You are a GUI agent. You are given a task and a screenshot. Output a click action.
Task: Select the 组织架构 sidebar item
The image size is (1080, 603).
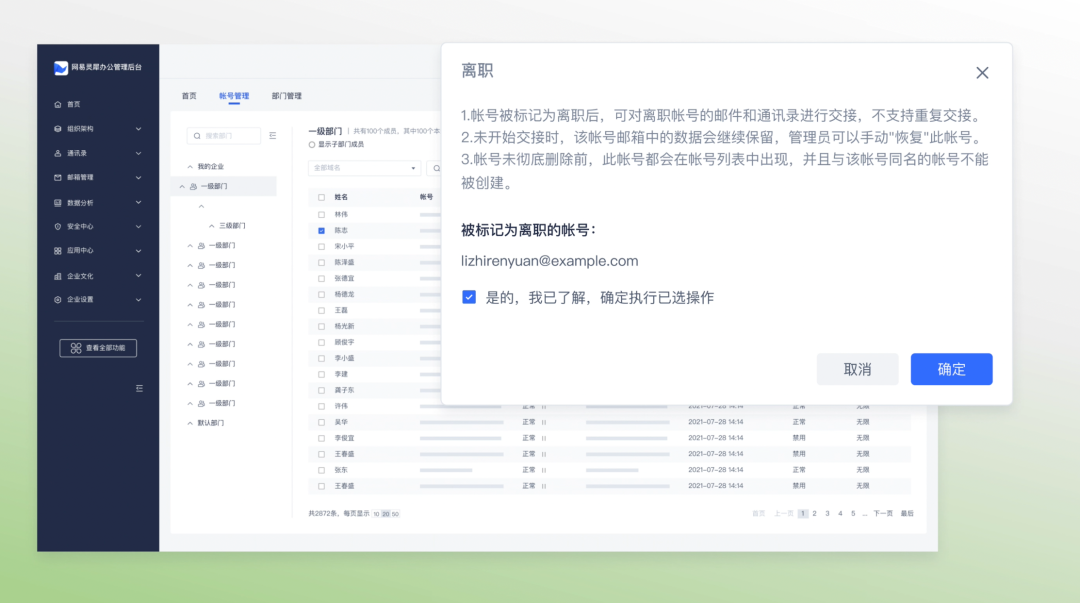80,128
